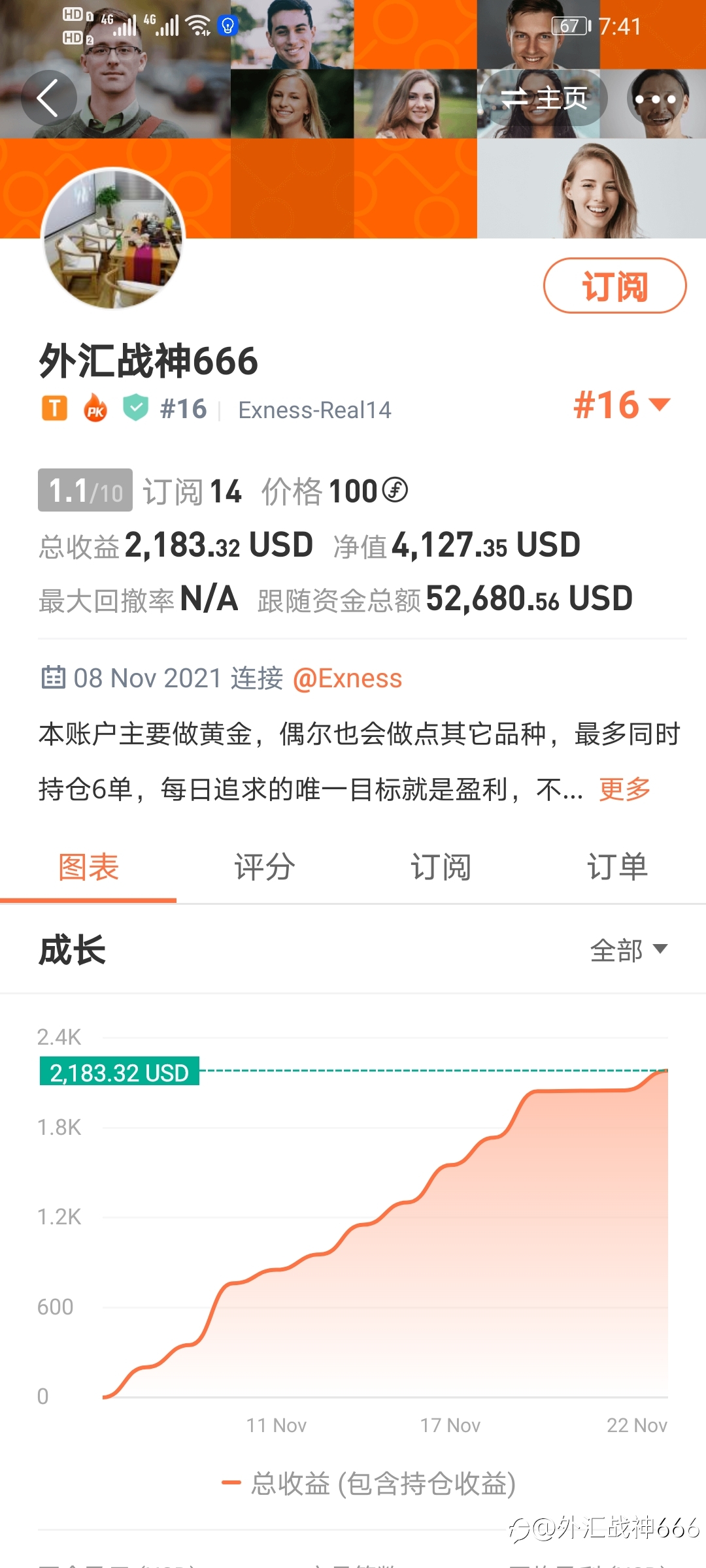The width and height of the screenshot is (706, 1568).
Task: Expand the orange #16 account dropdown
Action: tap(622, 405)
